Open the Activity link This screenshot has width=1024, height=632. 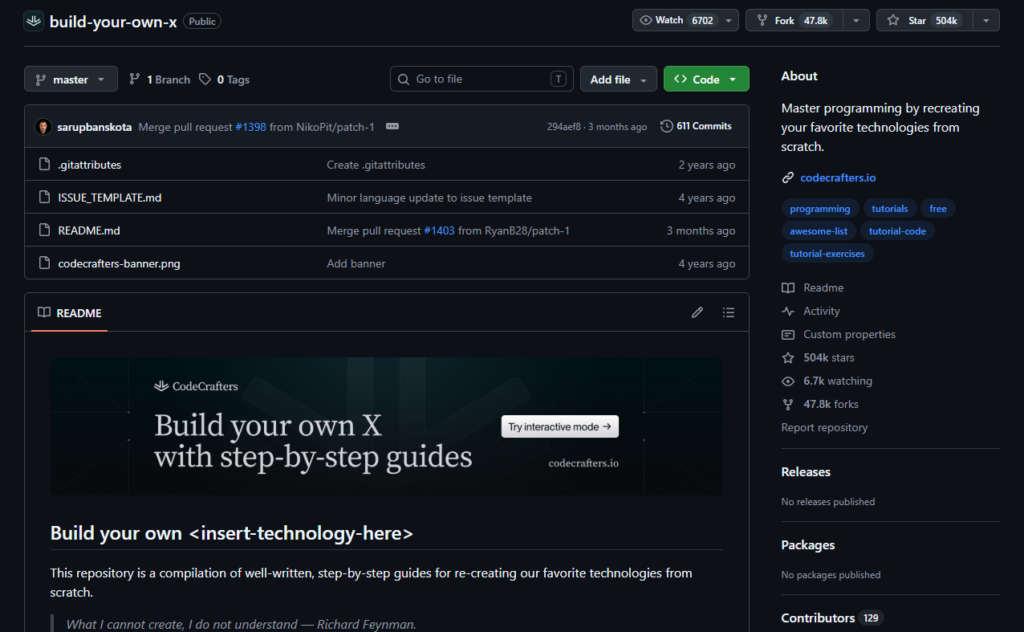point(821,311)
